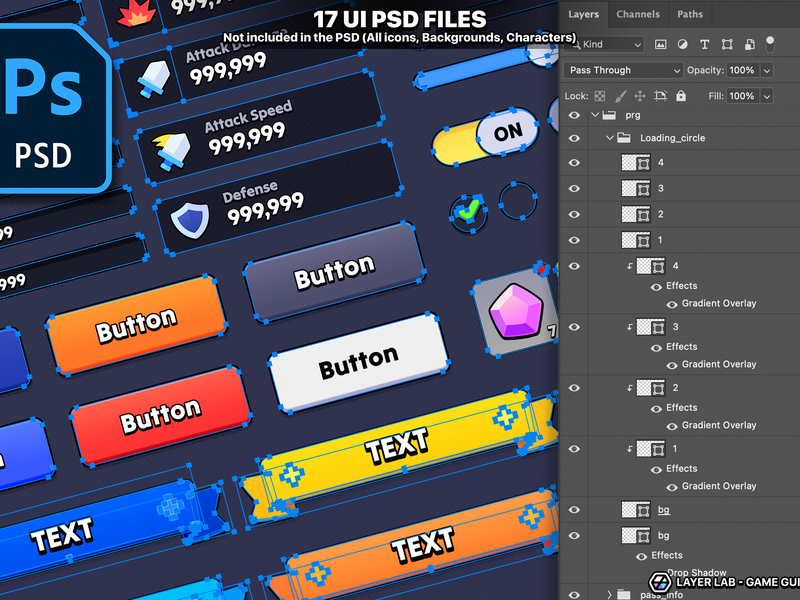
Task: Open the Fill slider dropdown arrow
Action: tap(766, 96)
